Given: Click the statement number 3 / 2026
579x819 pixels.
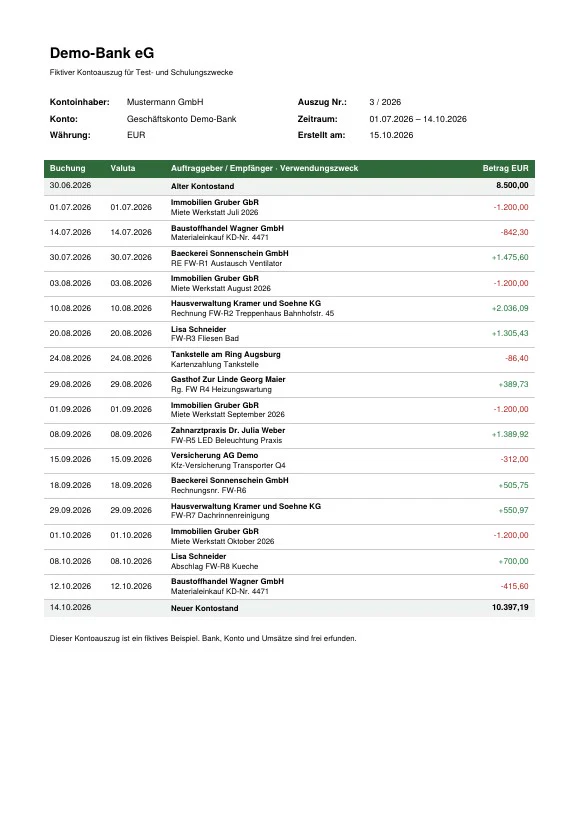Looking at the screenshot, I should 385,102.
